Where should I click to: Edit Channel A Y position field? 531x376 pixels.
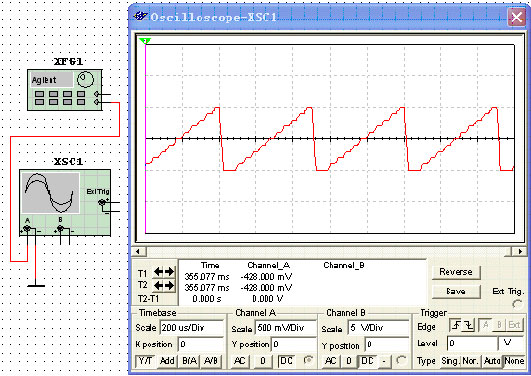pyautogui.click(x=293, y=344)
